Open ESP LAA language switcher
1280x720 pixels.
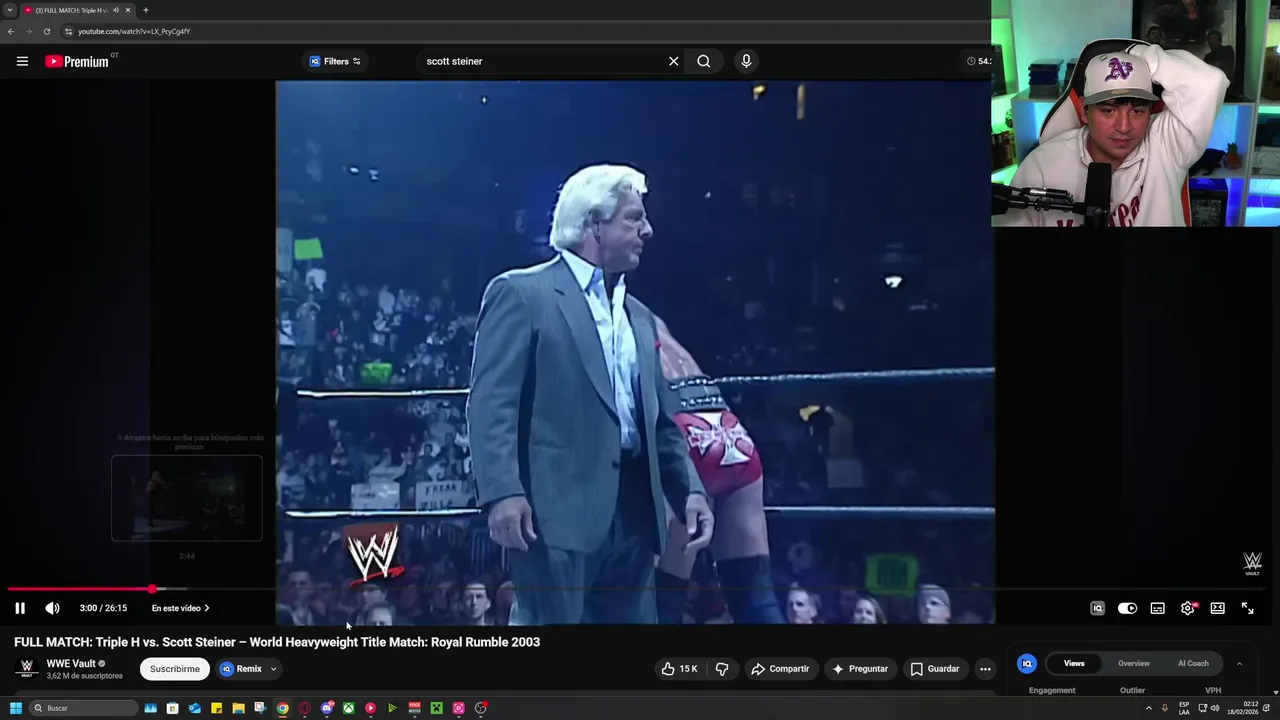[x=1184, y=708]
